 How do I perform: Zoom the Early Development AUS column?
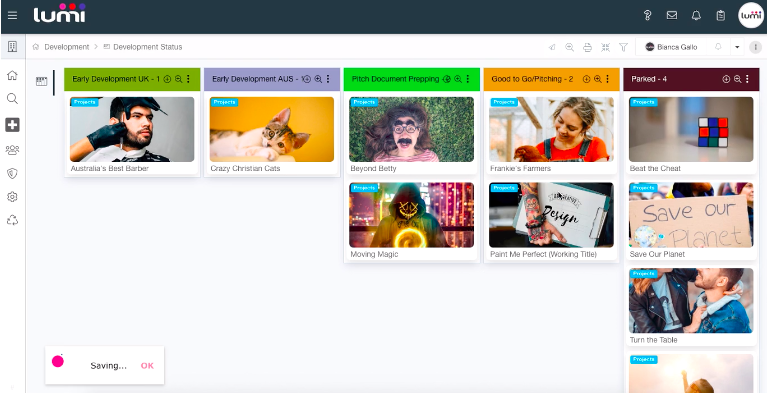pyautogui.click(x=318, y=79)
